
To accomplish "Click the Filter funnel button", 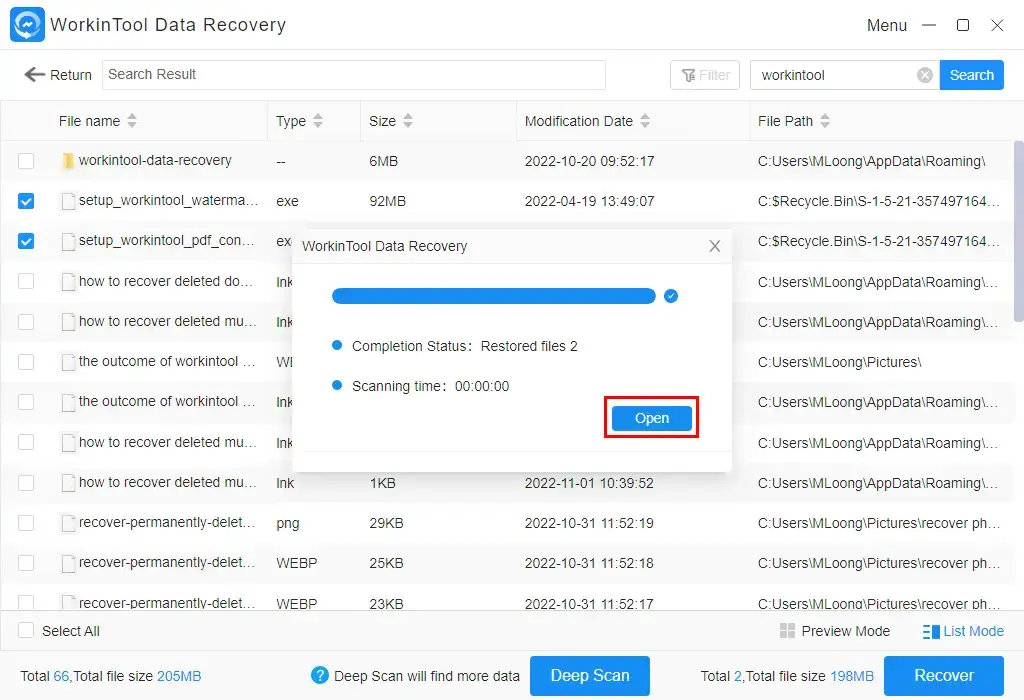I will coord(705,75).
